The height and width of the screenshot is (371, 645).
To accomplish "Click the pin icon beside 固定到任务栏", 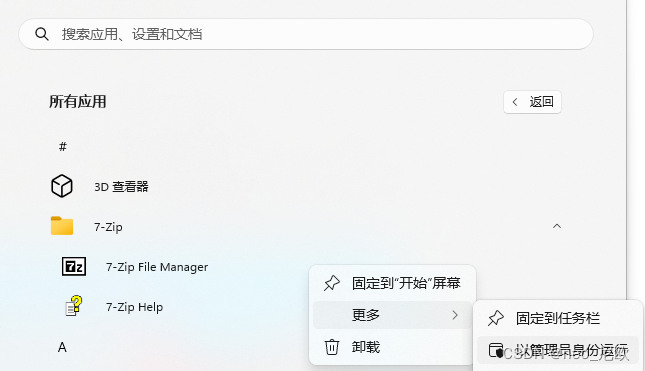I will point(496,318).
